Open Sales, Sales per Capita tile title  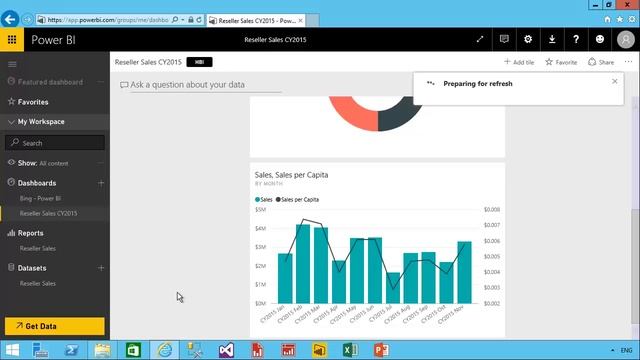291,175
